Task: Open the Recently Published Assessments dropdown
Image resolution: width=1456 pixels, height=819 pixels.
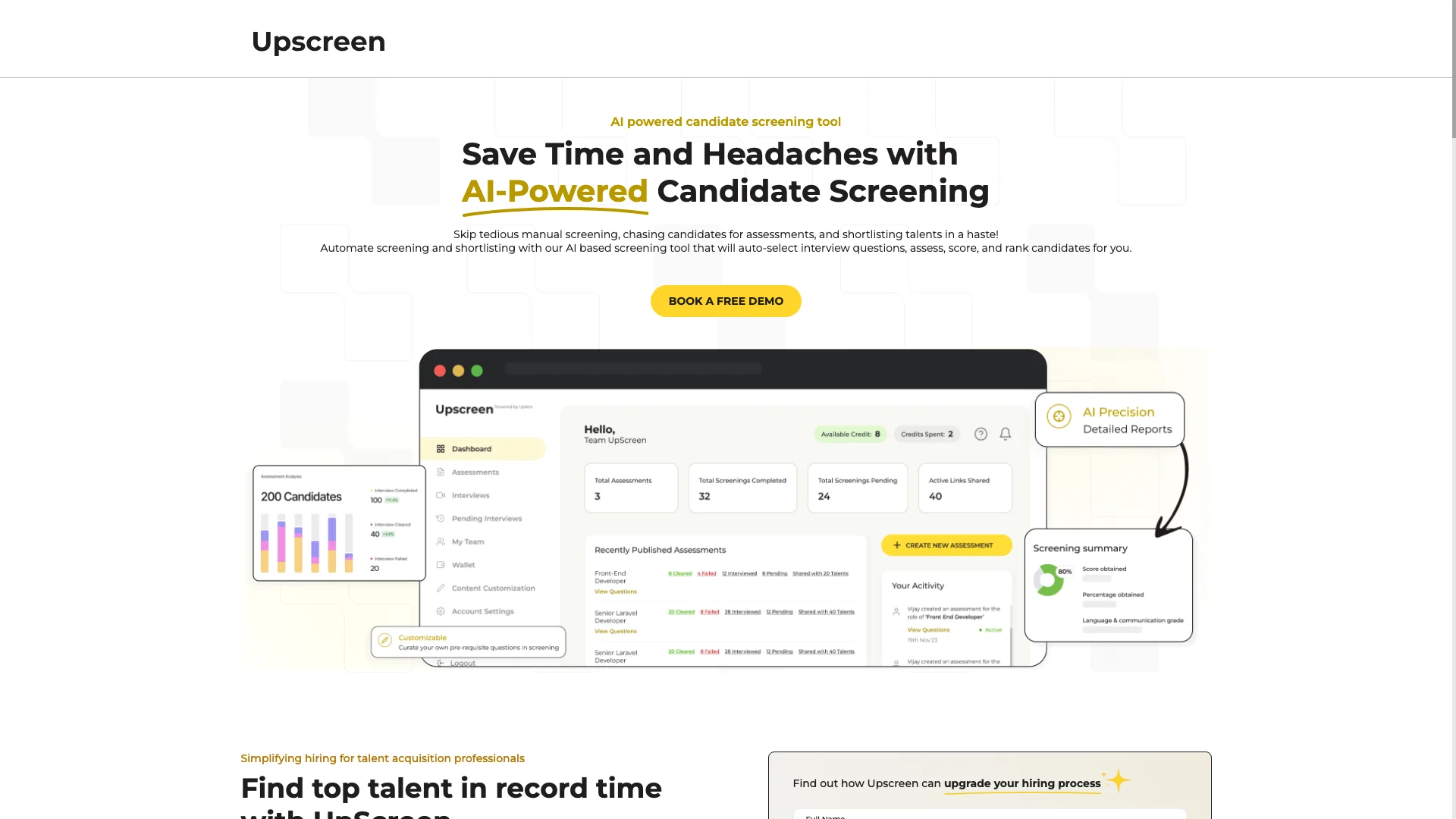Action: [658, 549]
